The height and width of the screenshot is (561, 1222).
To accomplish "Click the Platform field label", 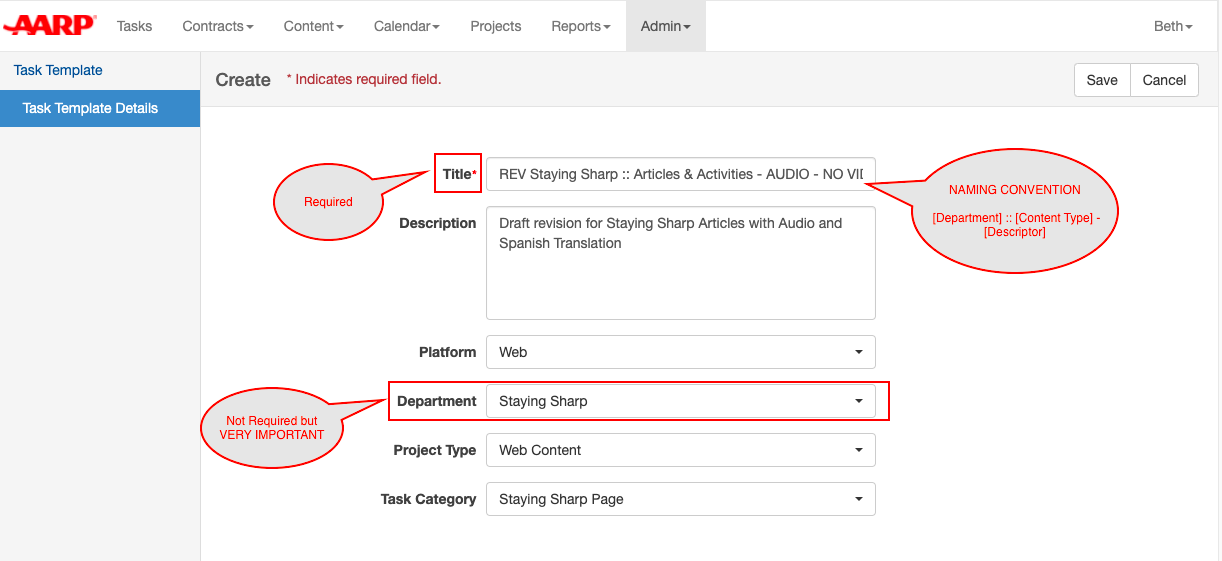I will pos(447,352).
